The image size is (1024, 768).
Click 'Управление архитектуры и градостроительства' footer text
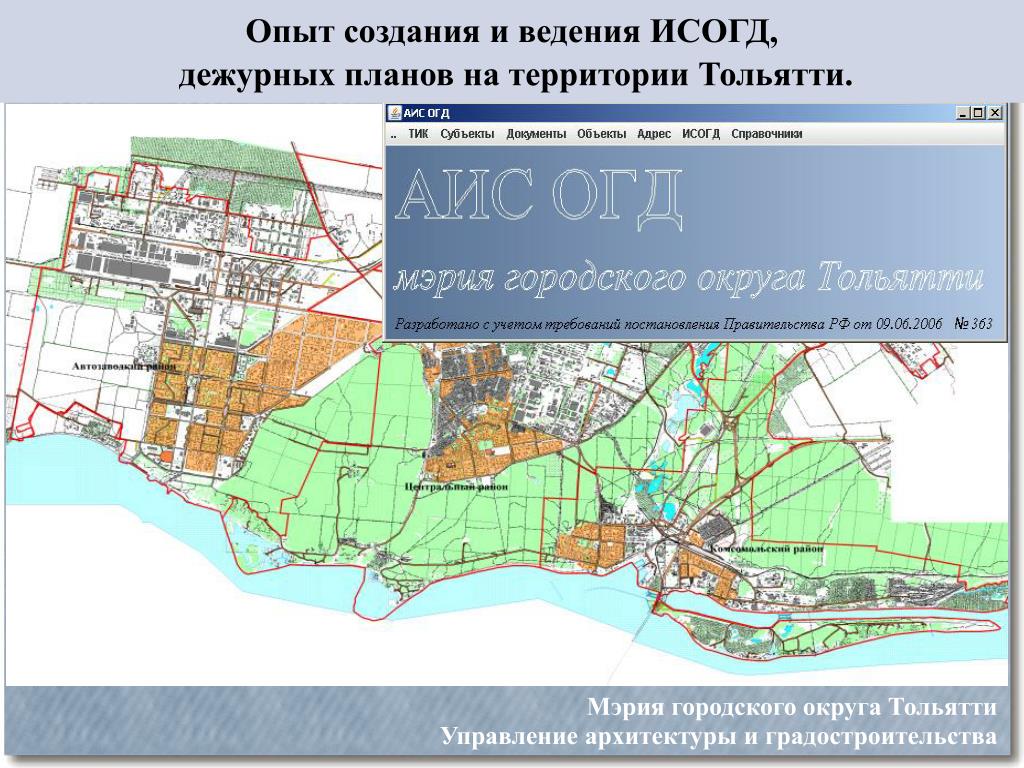click(719, 737)
